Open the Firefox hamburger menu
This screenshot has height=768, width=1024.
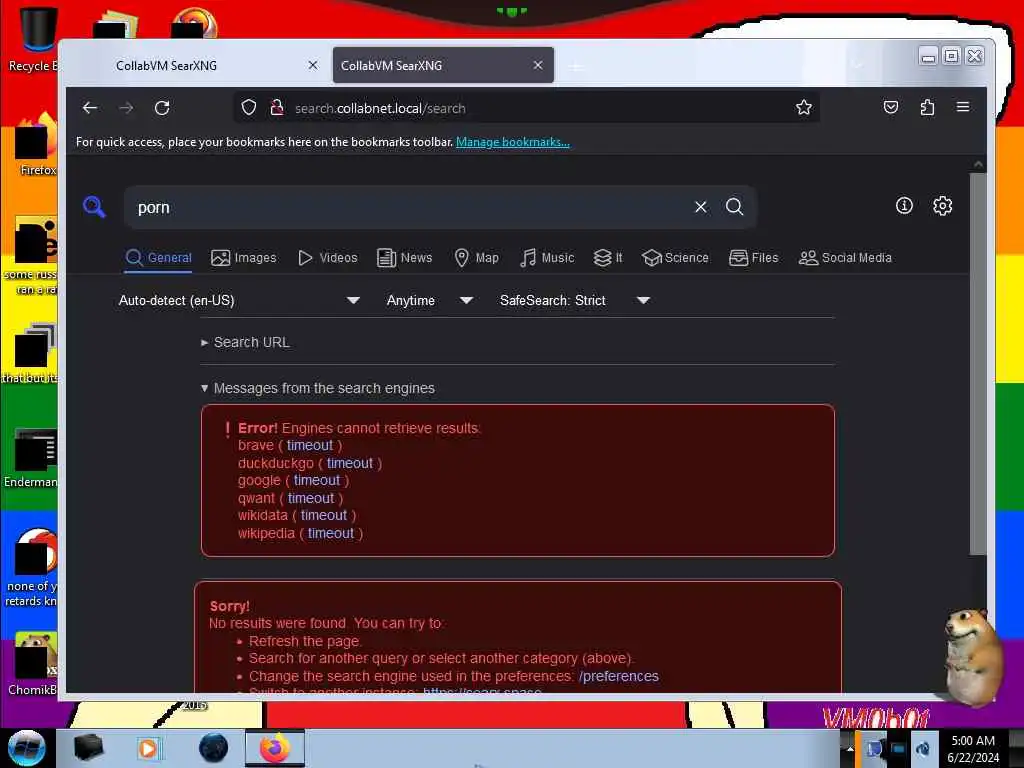point(963,107)
